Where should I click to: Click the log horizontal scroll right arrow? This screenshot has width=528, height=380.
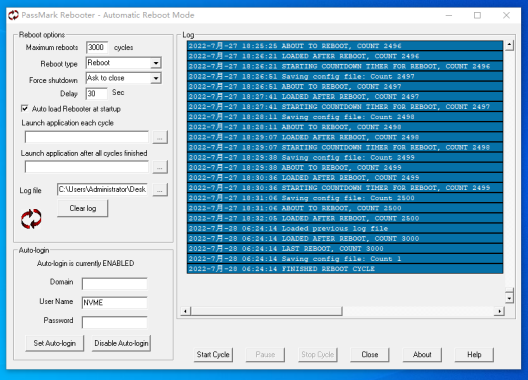499,311
